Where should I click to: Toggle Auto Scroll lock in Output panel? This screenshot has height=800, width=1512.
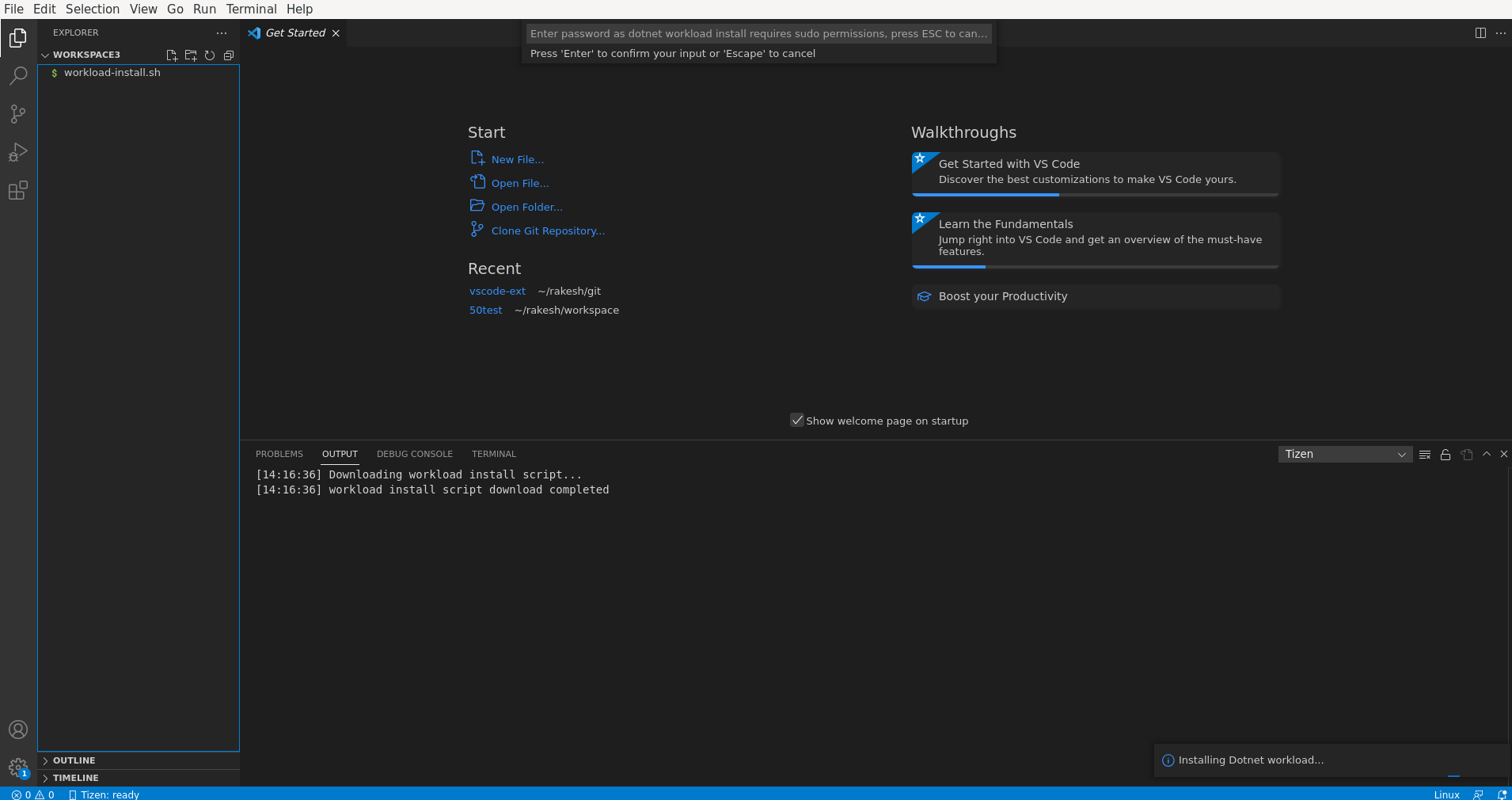(x=1445, y=454)
